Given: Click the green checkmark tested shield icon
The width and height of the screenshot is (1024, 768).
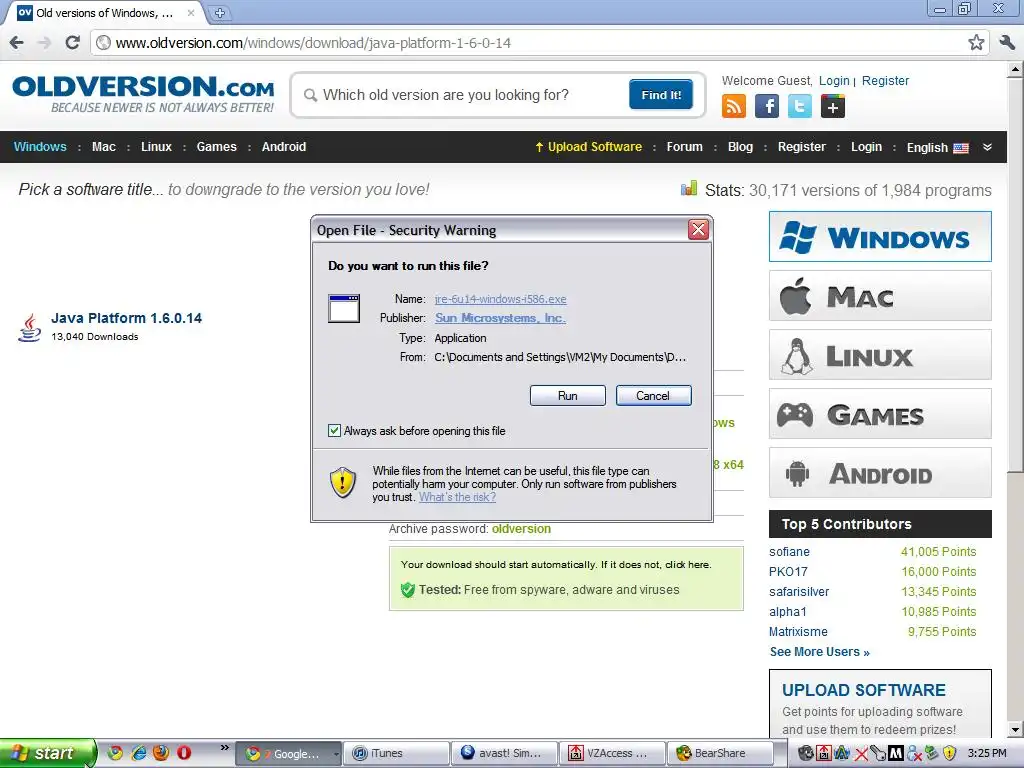Looking at the screenshot, I should click(408, 590).
